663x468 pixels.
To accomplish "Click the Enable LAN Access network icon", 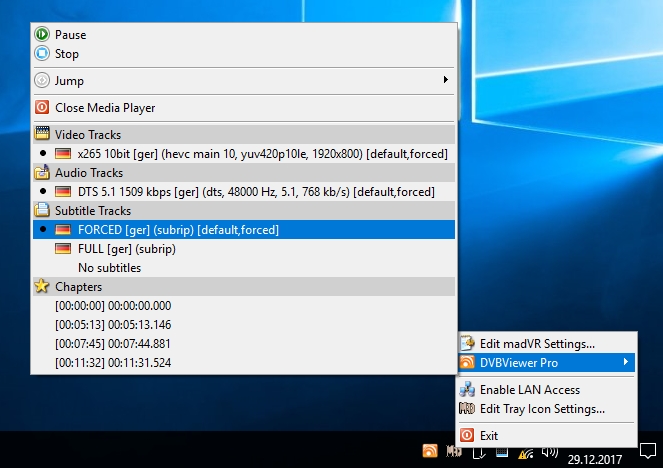I will click(467, 389).
